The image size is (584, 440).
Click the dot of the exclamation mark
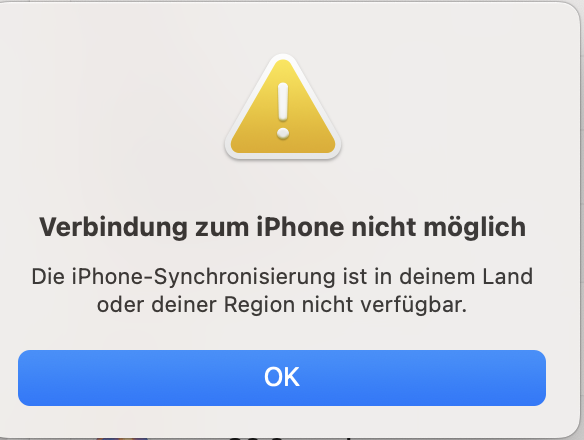point(283,133)
